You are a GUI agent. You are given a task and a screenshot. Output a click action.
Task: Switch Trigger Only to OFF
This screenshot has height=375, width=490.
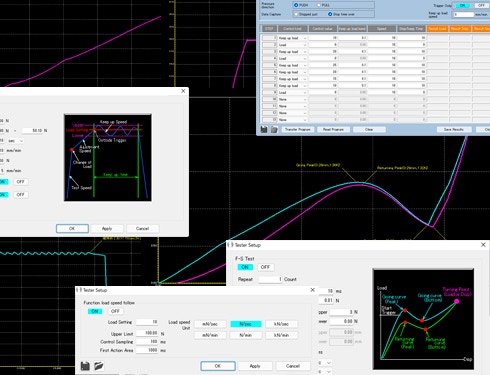pyautogui.click(x=481, y=5)
